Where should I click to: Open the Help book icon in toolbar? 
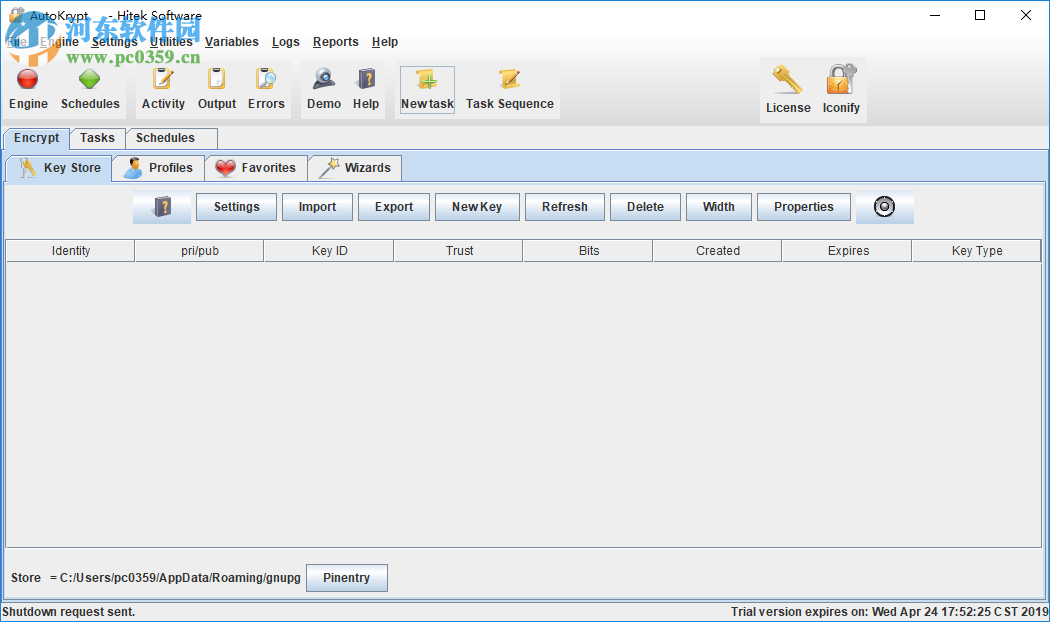pos(366,79)
